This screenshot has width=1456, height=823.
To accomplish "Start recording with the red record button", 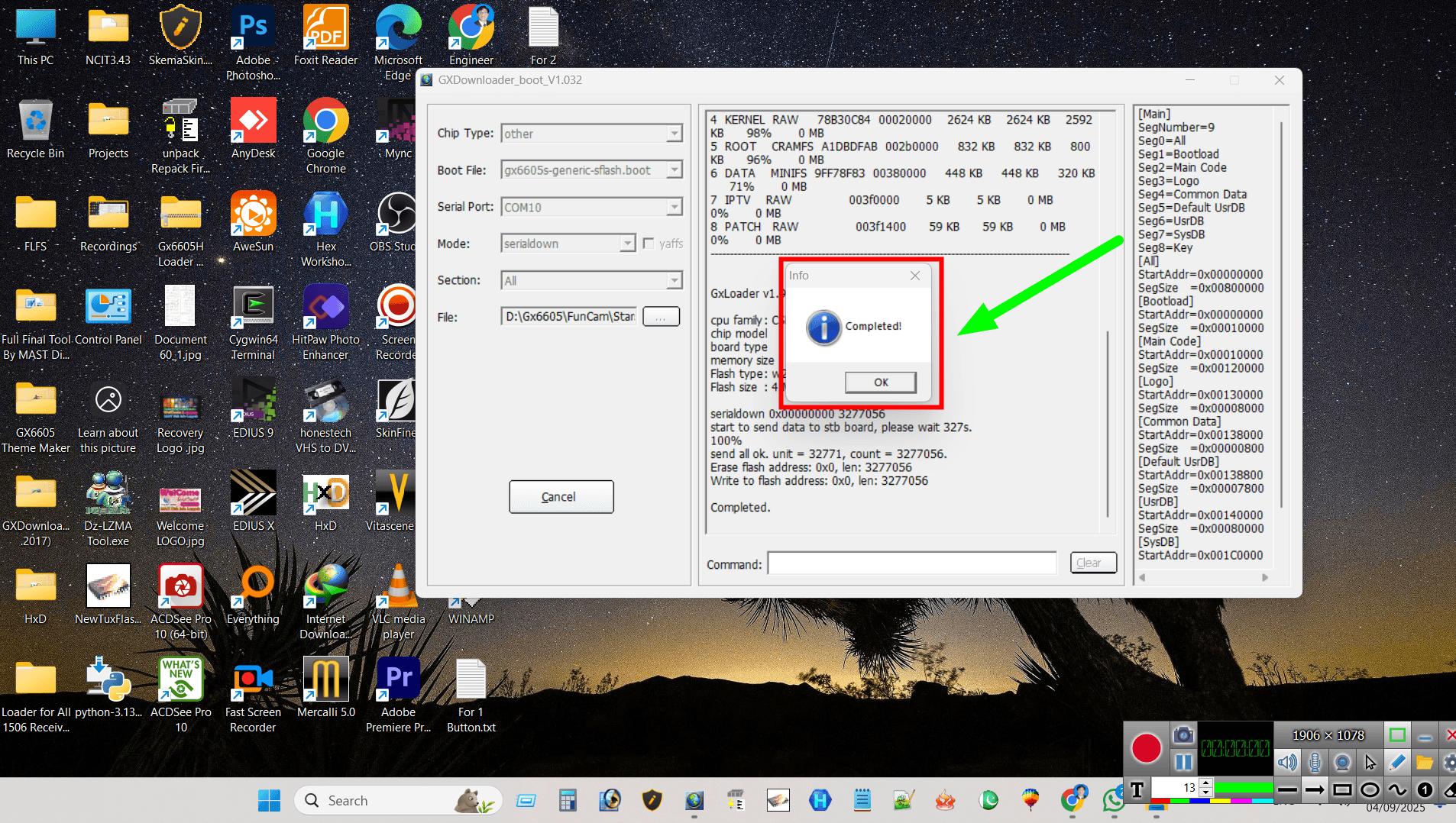I will click(x=1146, y=748).
